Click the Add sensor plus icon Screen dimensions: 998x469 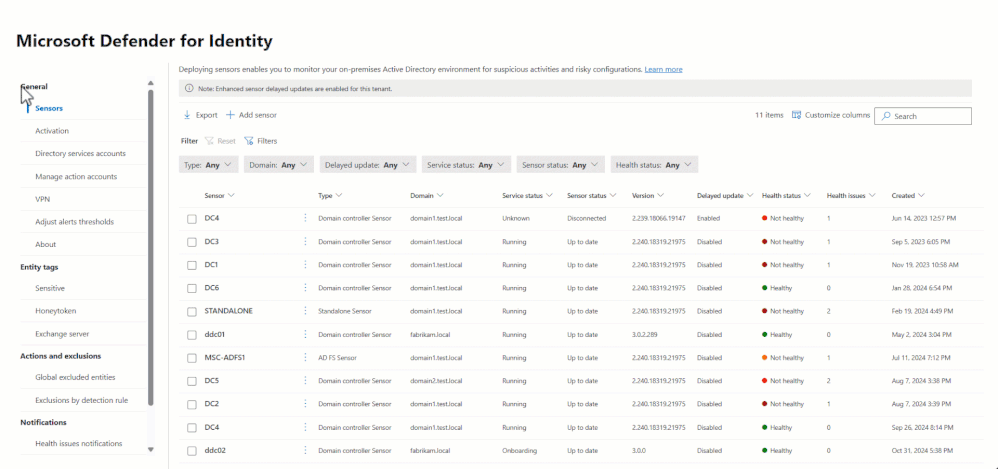coord(230,115)
